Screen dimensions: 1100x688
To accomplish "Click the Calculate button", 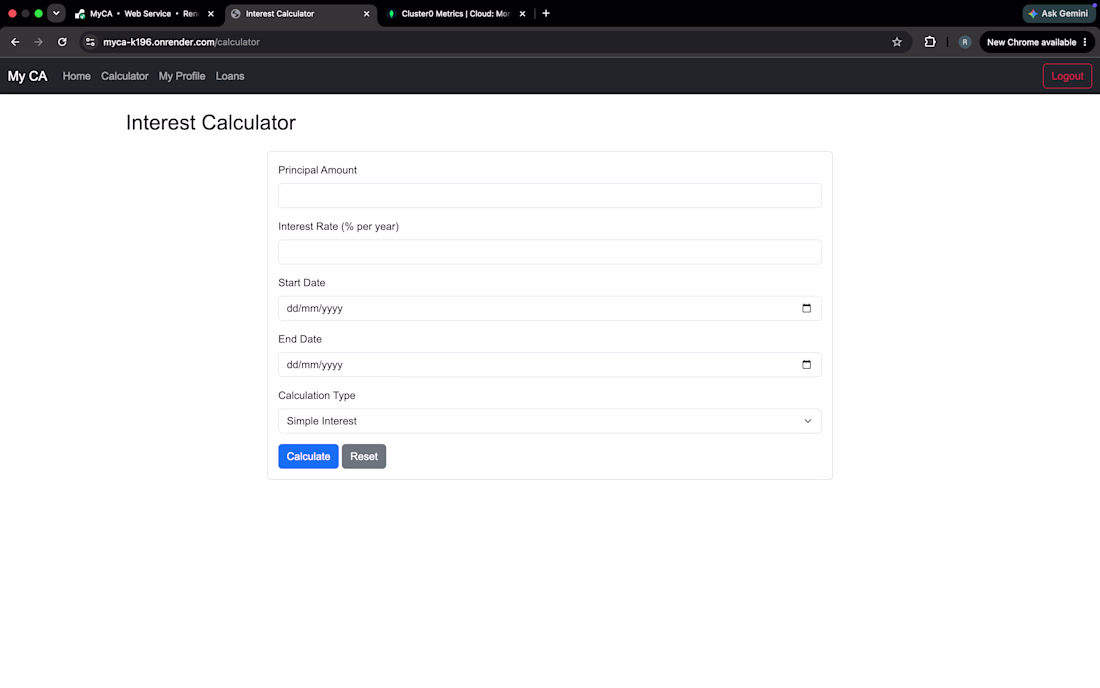I will click(x=308, y=457).
